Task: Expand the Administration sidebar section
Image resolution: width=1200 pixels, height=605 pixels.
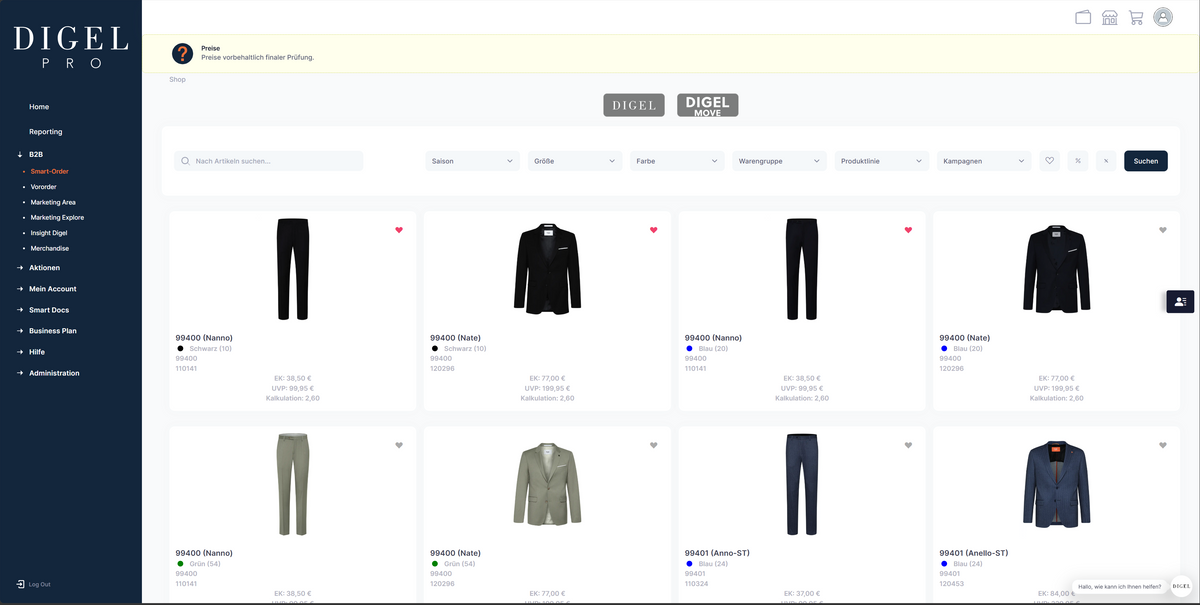Action: click(x=54, y=373)
